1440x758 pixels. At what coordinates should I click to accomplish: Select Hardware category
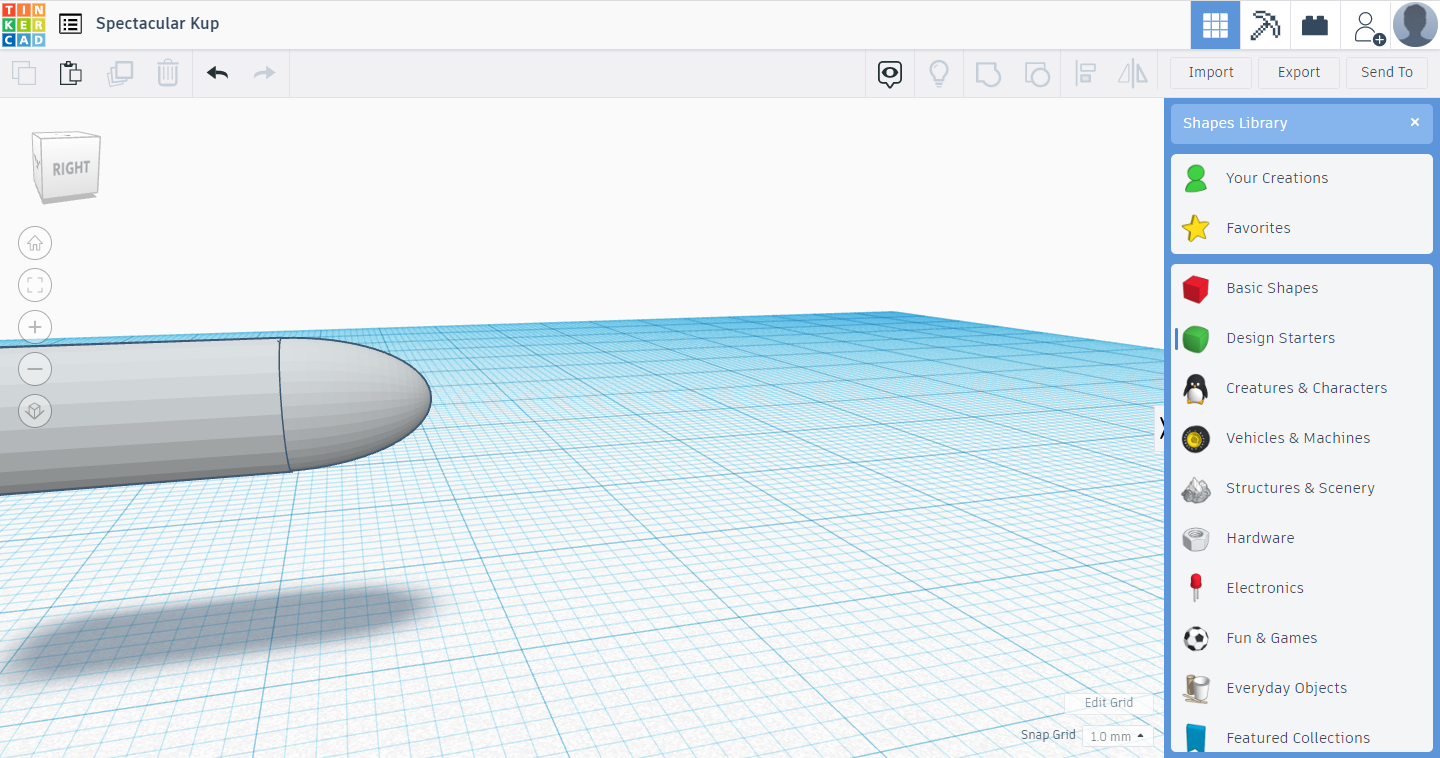[1302, 538]
